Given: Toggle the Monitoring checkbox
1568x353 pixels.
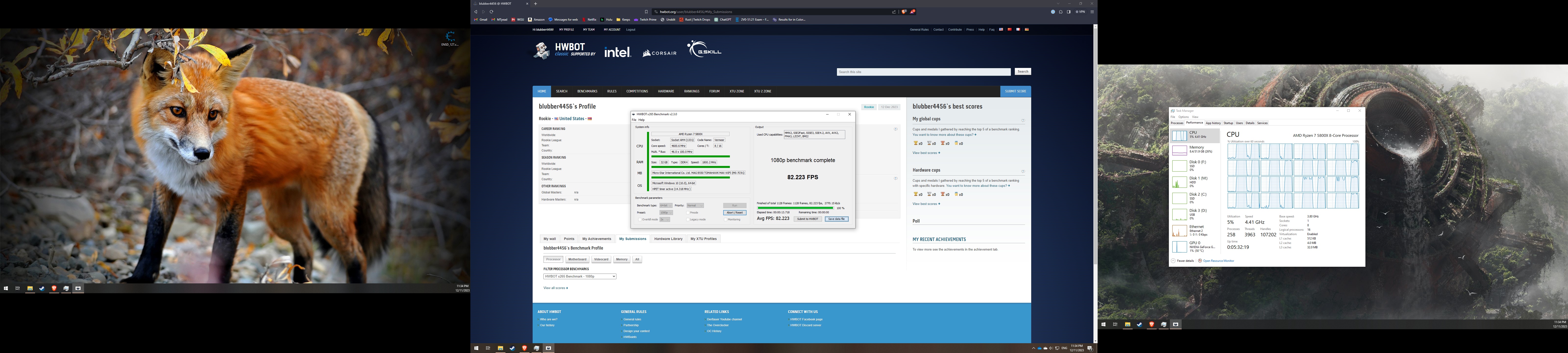Looking at the screenshot, I should pos(725,219).
